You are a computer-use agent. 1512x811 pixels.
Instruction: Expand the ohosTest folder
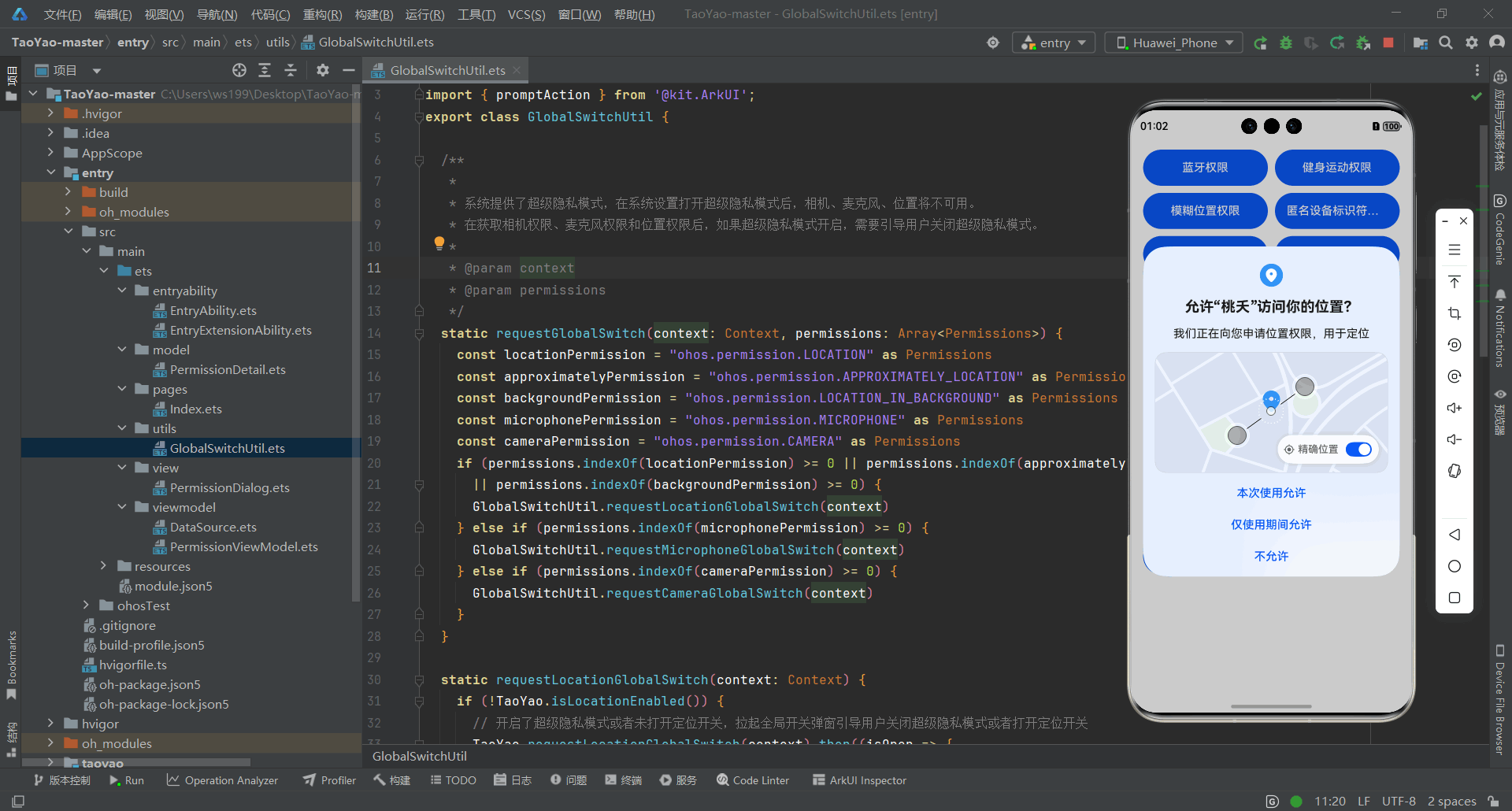coord(86,605)
